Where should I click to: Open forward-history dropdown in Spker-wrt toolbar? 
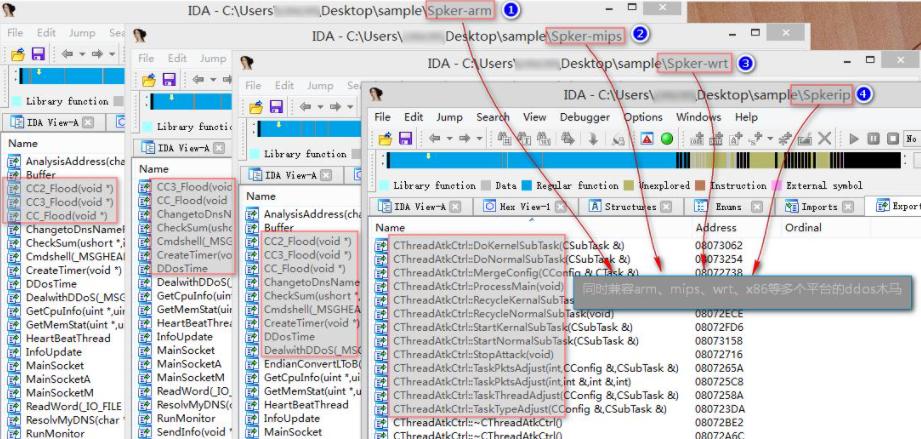350,107
